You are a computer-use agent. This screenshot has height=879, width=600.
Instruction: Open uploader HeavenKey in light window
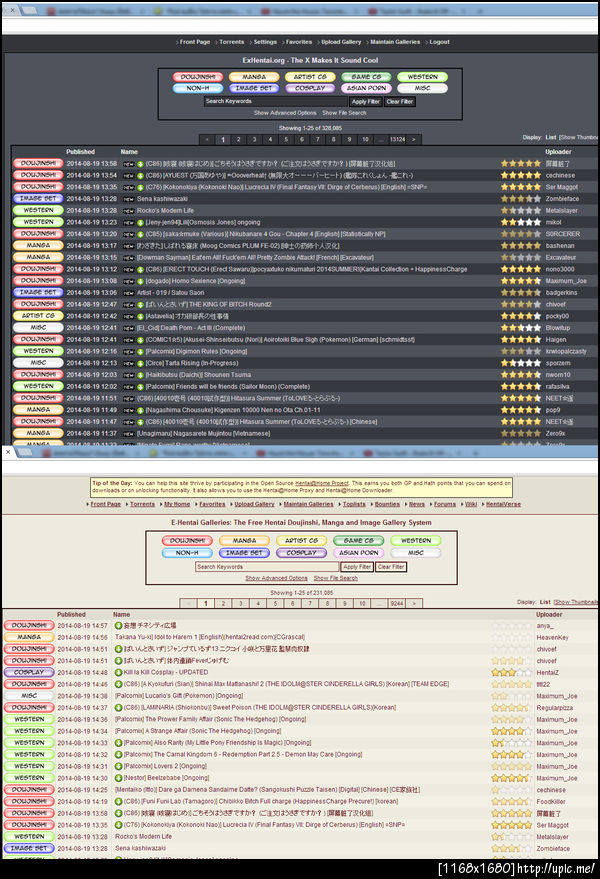click(552, 637)
